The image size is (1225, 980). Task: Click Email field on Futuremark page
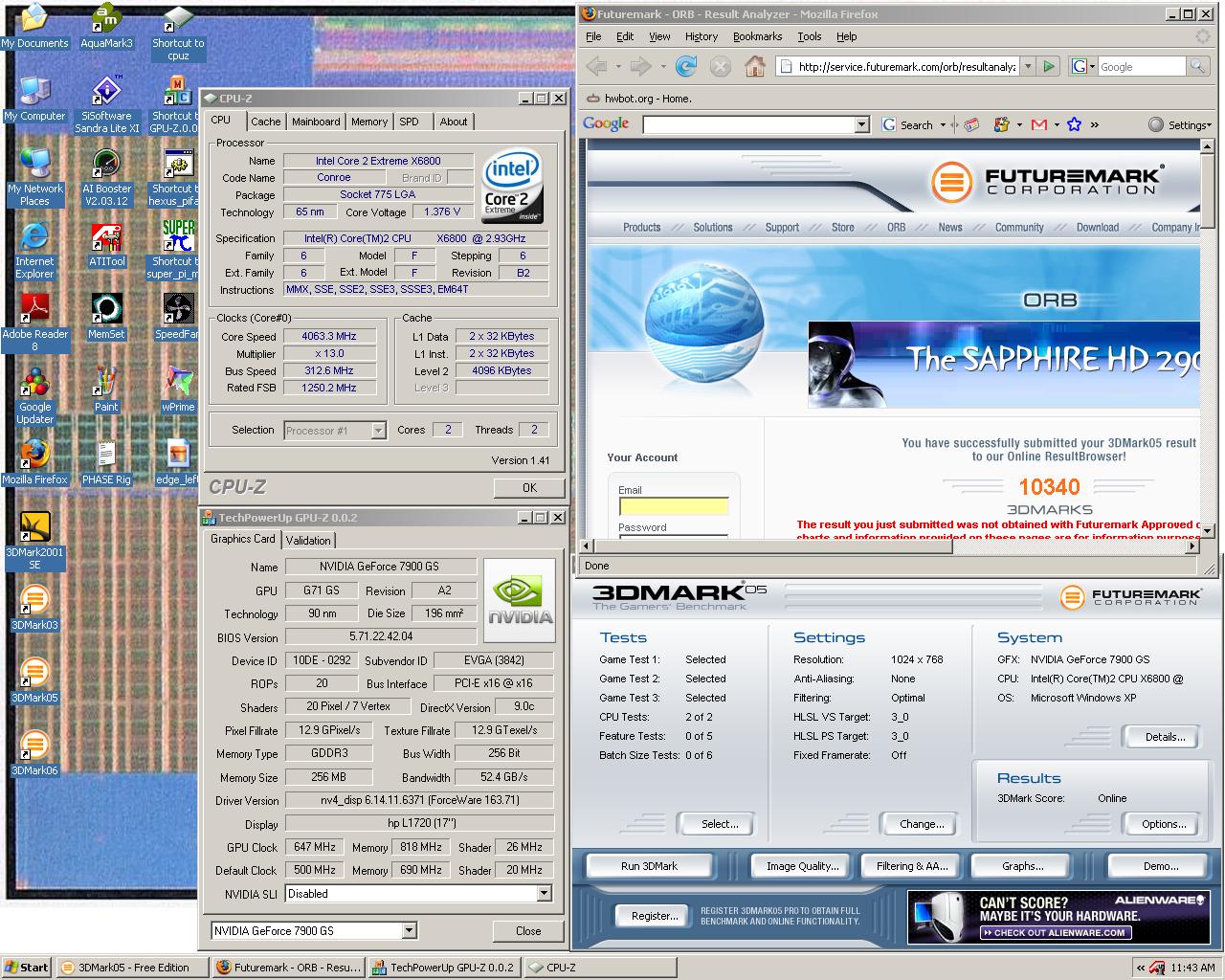[x=673, y=506]
